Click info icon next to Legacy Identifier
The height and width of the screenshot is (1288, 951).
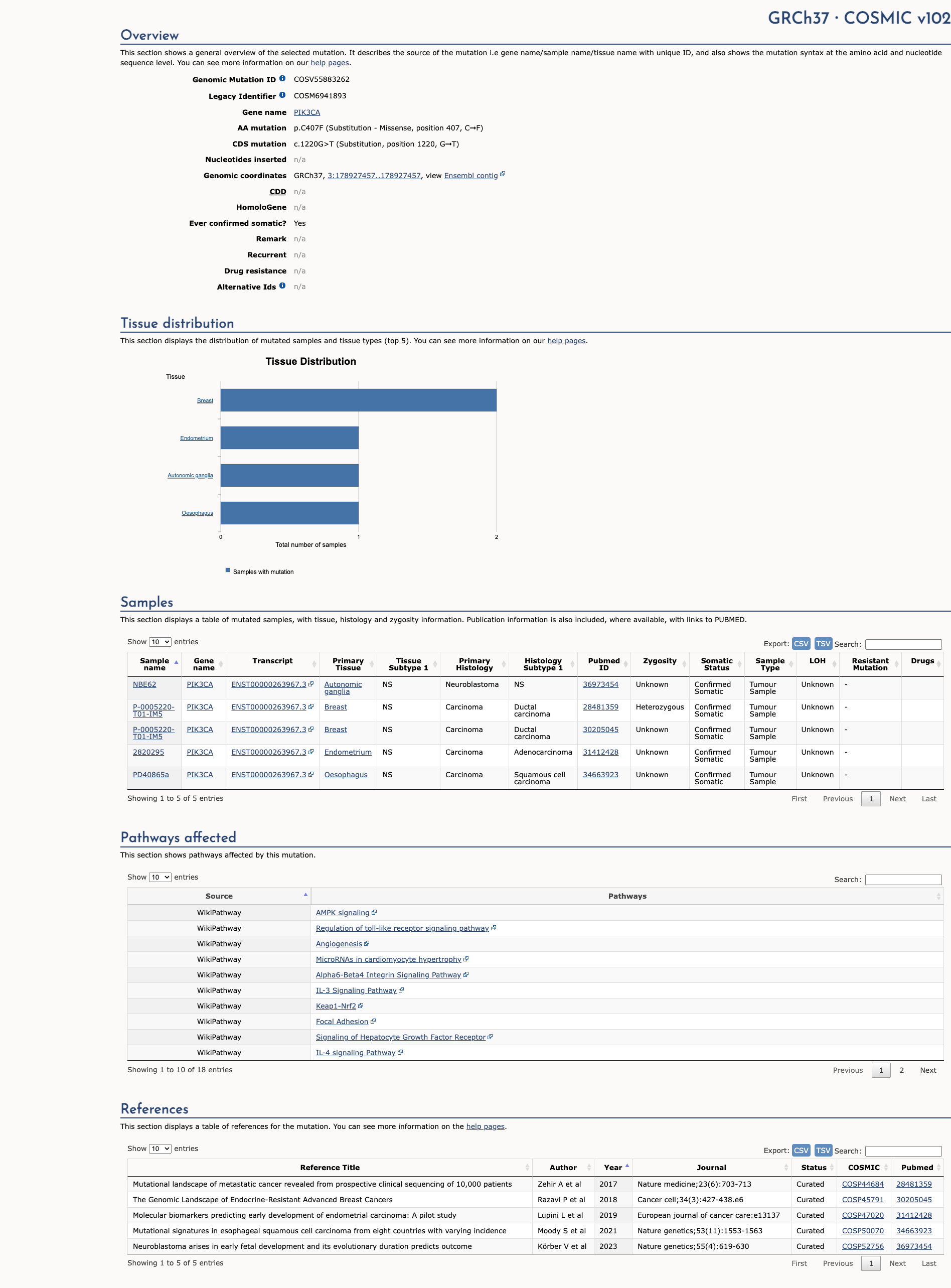(282, 95)
